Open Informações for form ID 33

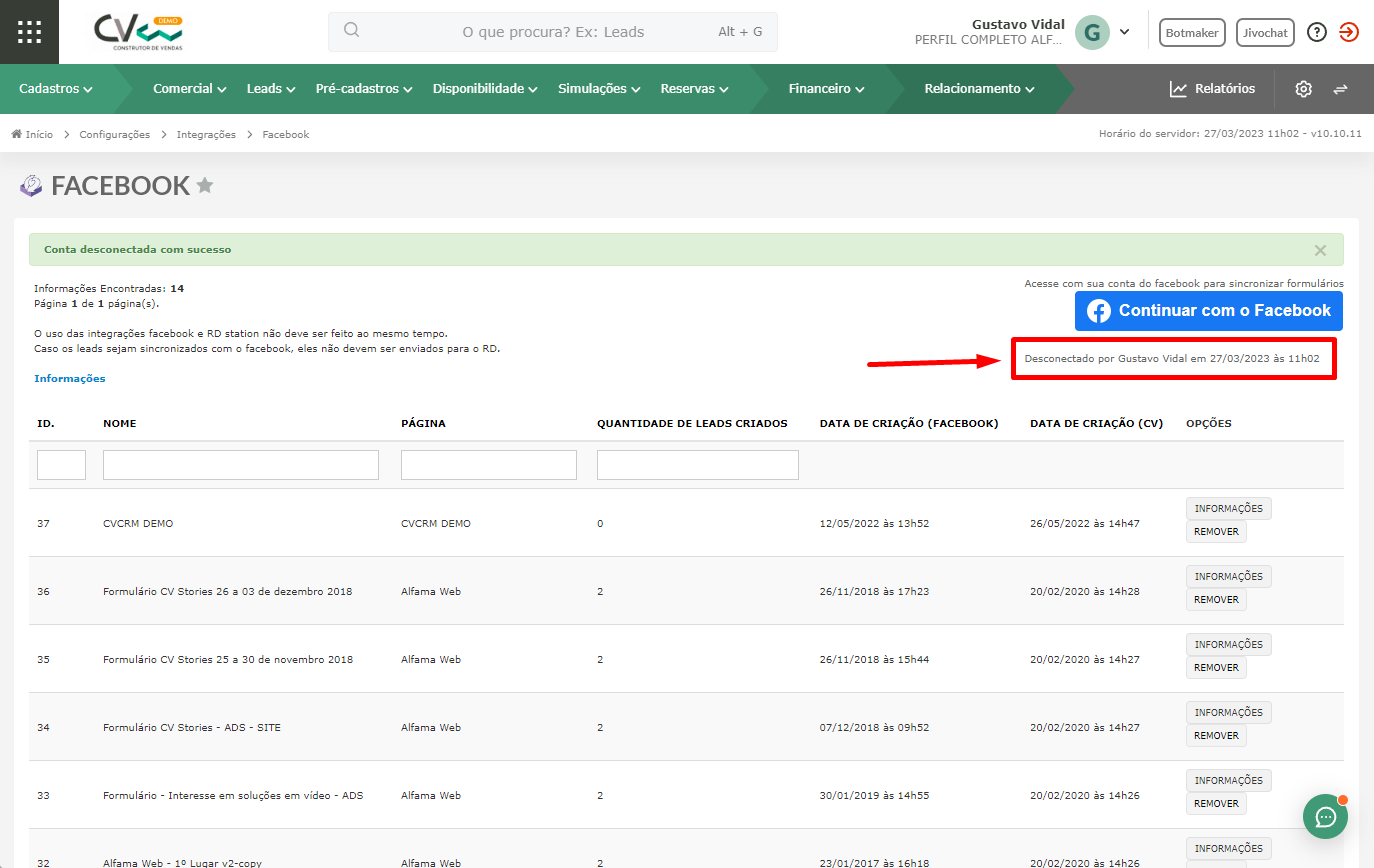[1228, 780]
